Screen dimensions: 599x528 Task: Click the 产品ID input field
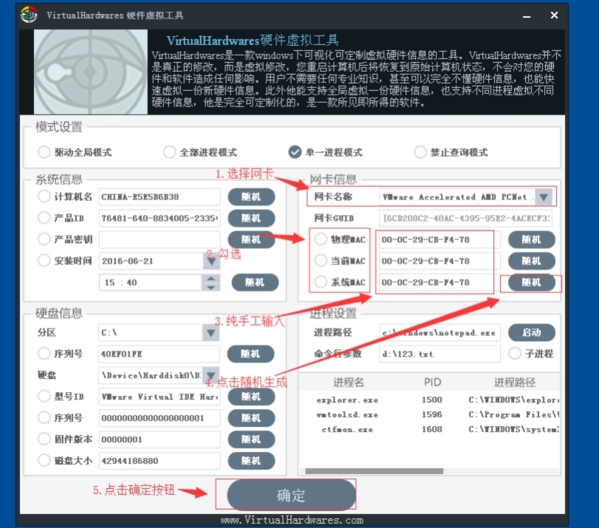159,218
